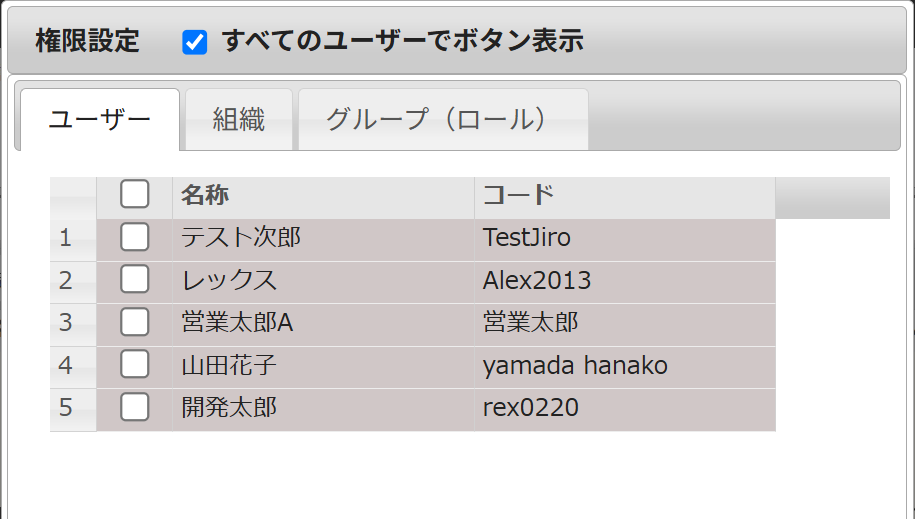Switch to the ユーザー tab

tap(100, 120)
